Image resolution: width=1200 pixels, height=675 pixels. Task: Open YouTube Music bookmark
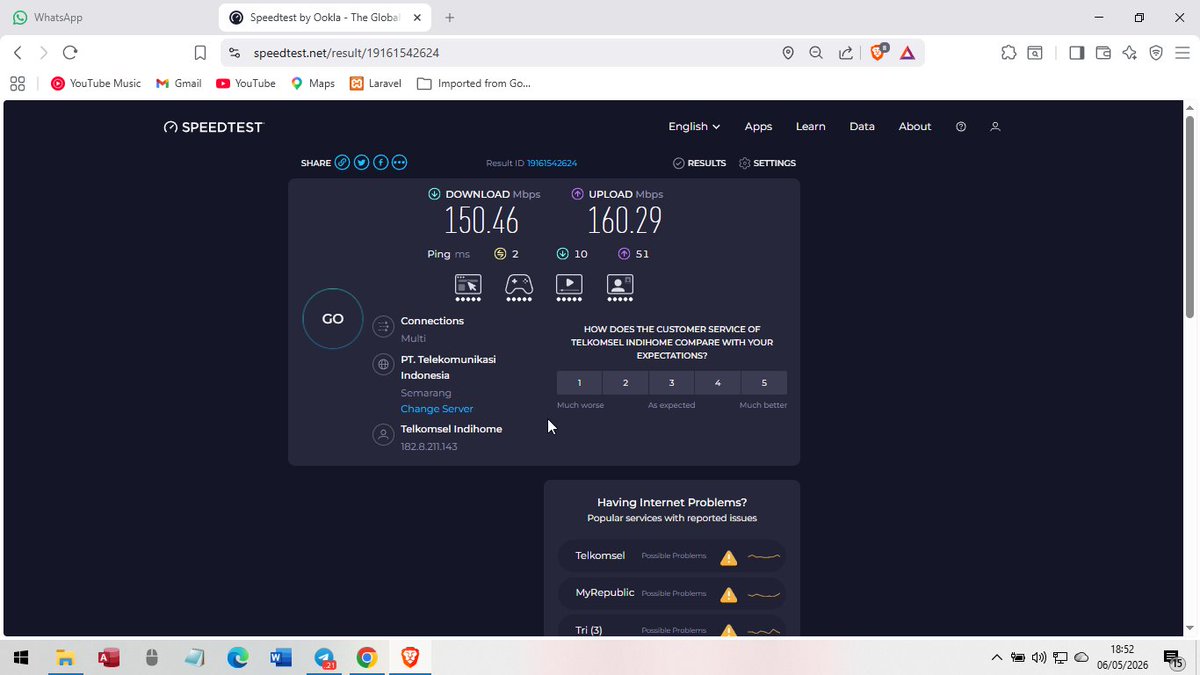pos(96,84)
